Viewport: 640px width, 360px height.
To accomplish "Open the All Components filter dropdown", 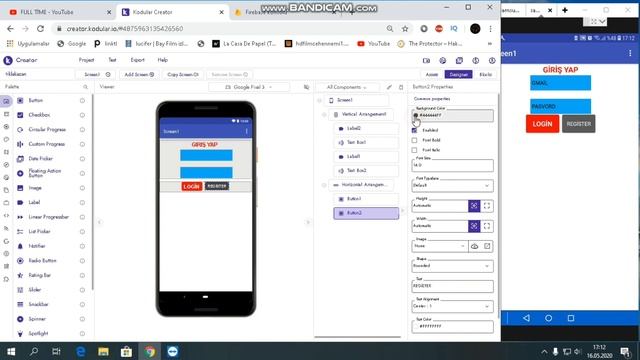I will (x=347, y=87).
